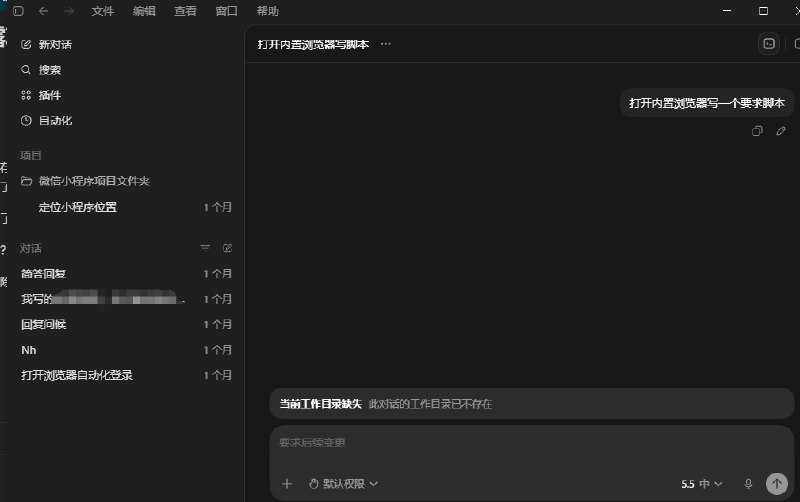The height and width of the screenshot is (502, 800).
Task: Click the filter icon in 对话 header
Action: pyautogui.click(x=205, y=248)
